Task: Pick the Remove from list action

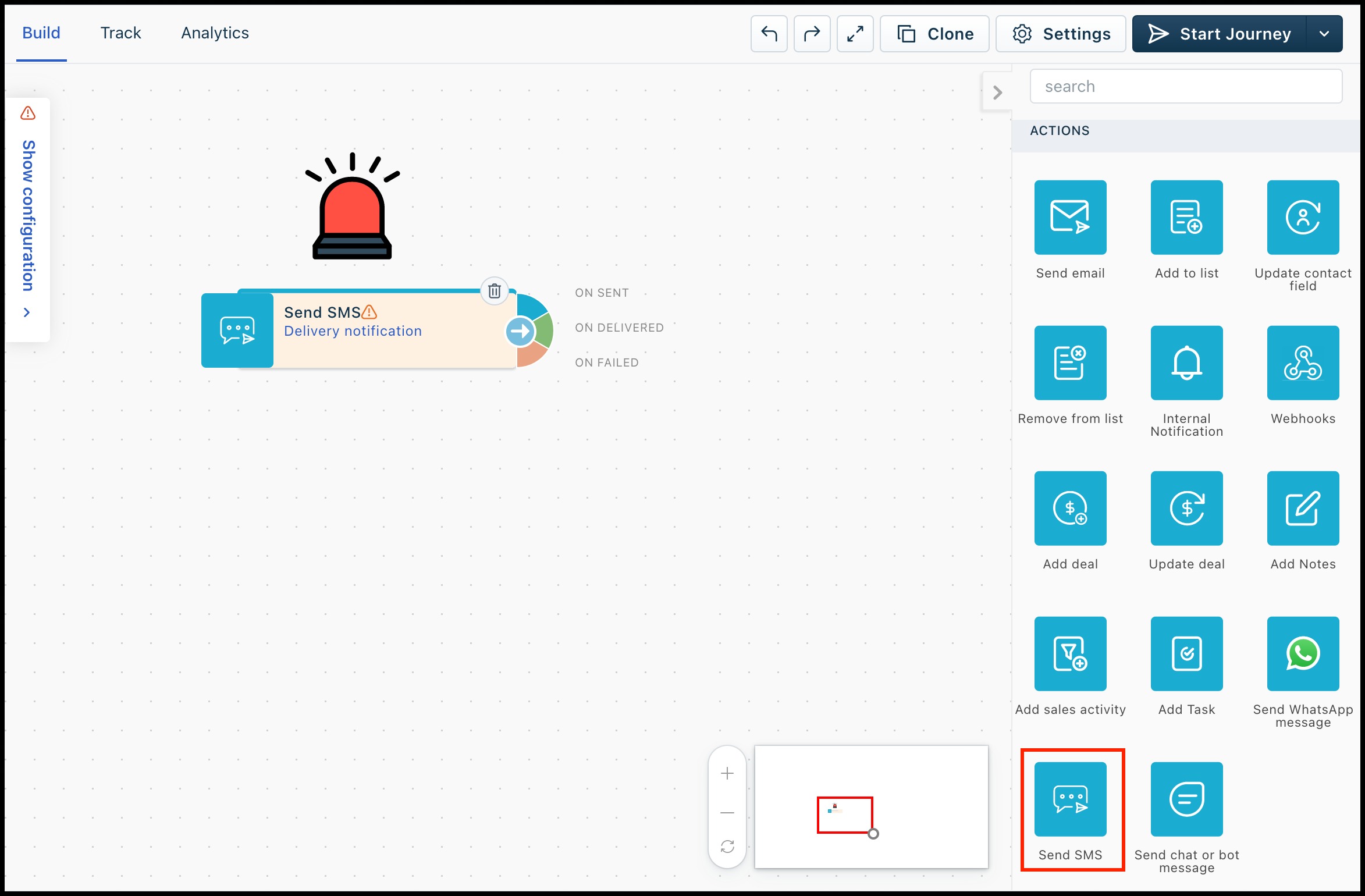Action: (1070, 363)
